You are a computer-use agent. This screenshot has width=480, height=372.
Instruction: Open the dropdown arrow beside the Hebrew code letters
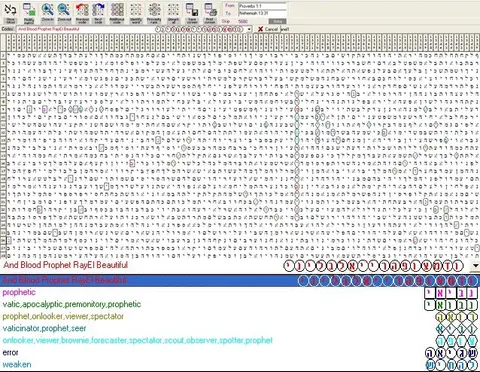coord(476,266)
